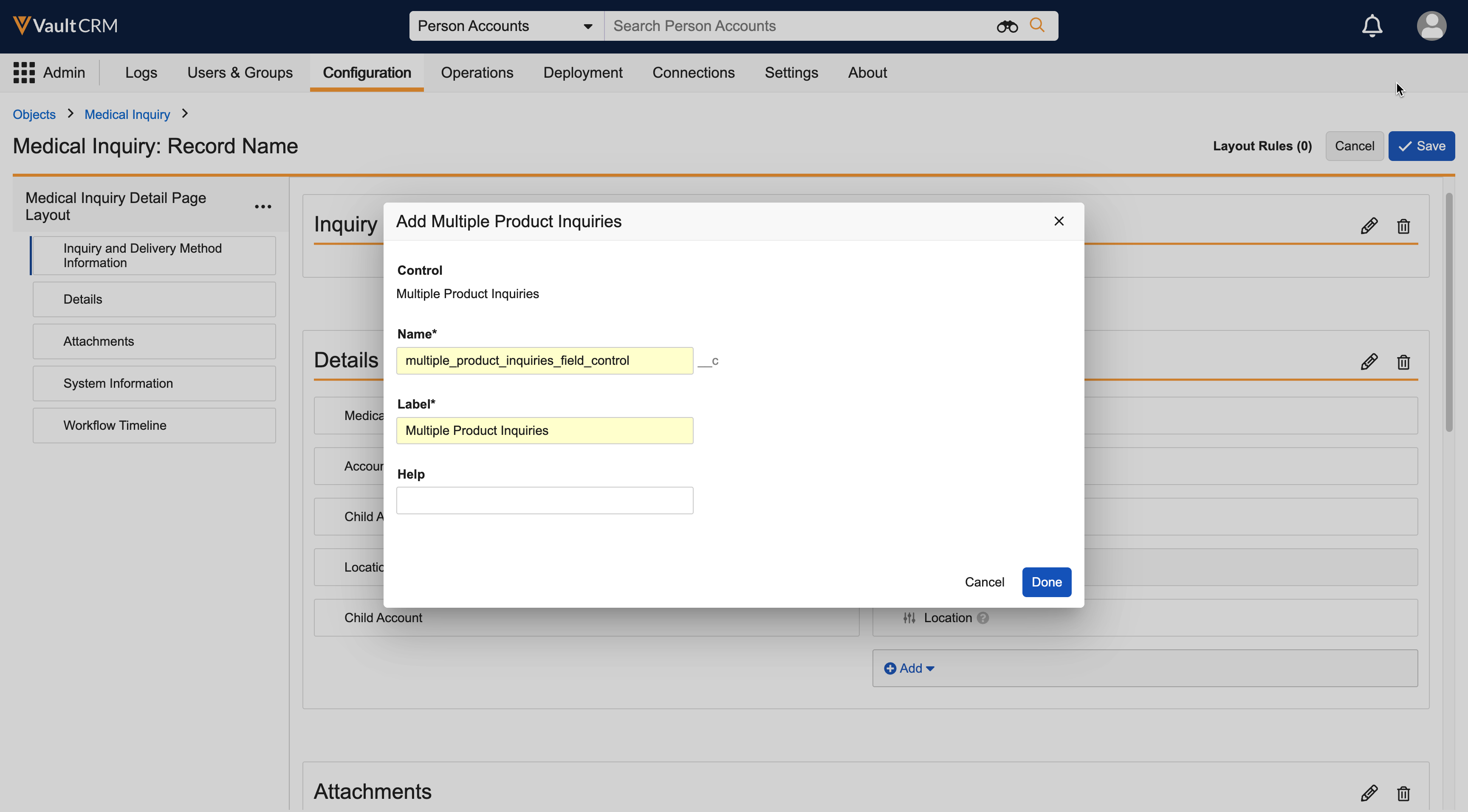Expand the Person Accounts search dropdown
Screen dimensions: 1468x812
[587, 26]
